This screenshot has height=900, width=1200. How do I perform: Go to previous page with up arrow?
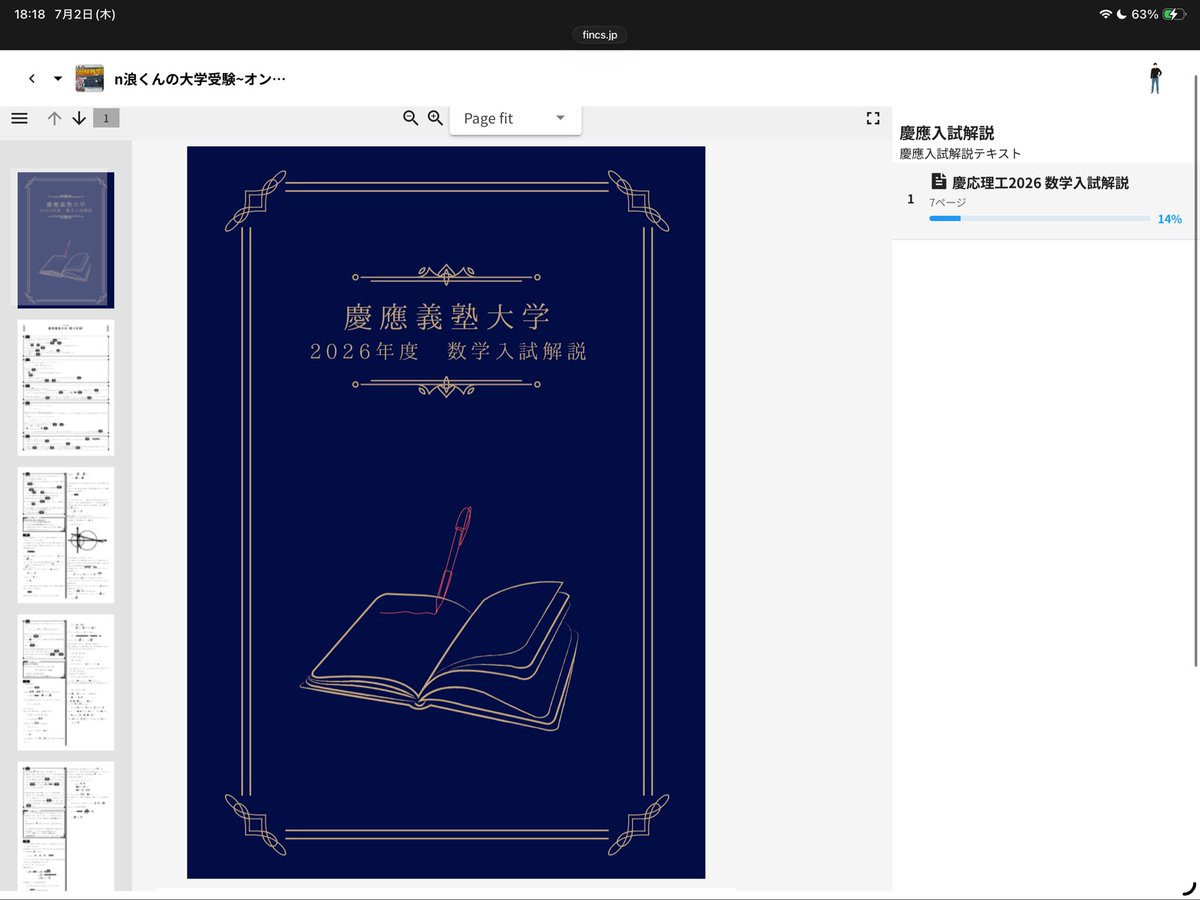pos(54,118)
